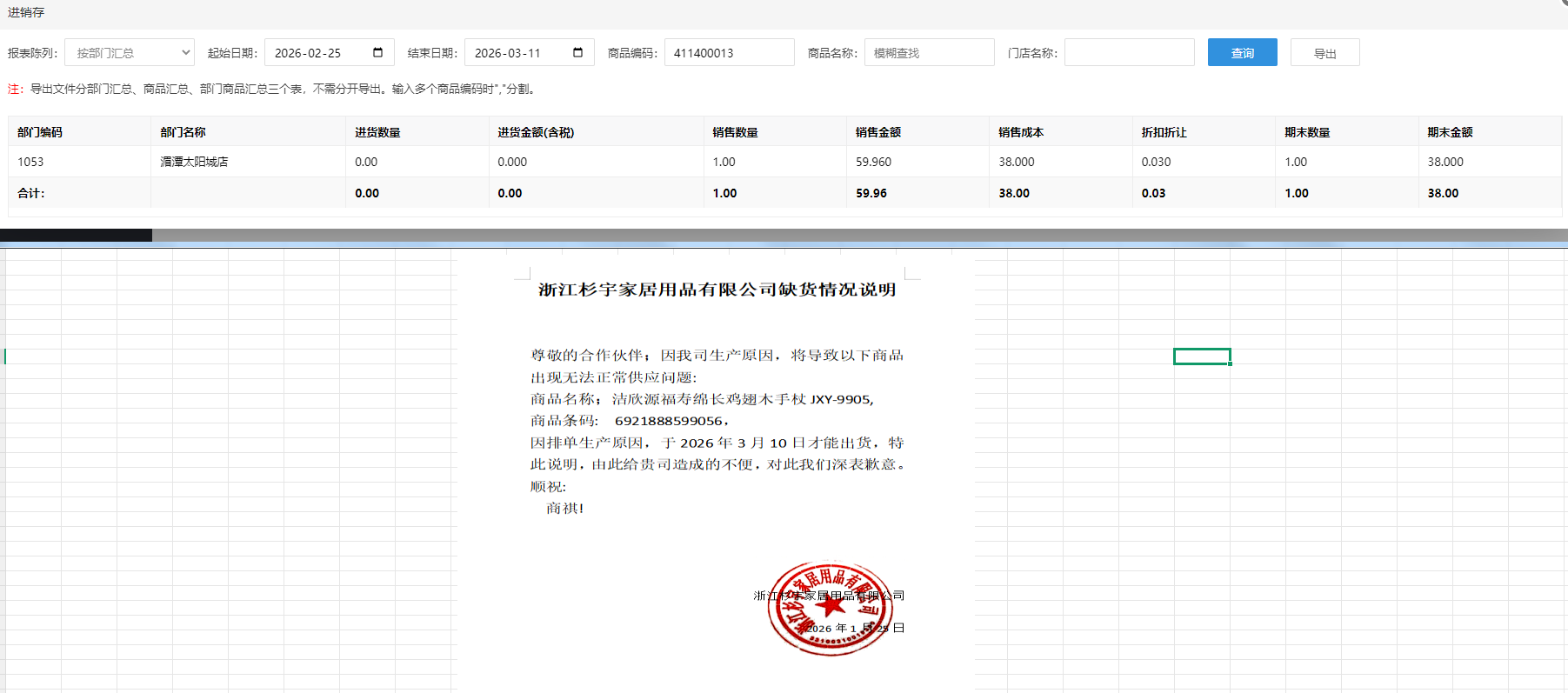Click the empty 门店名称 input field
Image resolution: width=1568 pixels, height=693 pixels.
click(1129, 53)
